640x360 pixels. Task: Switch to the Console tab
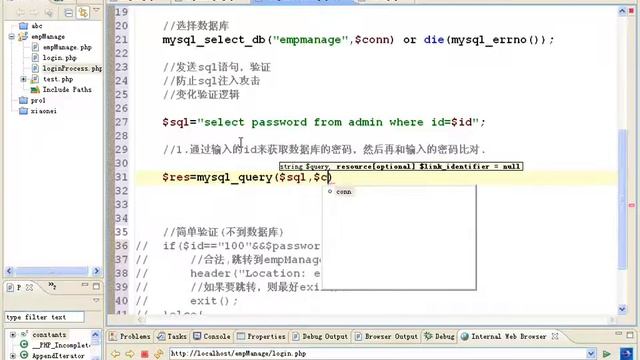[x=212, y=336]
